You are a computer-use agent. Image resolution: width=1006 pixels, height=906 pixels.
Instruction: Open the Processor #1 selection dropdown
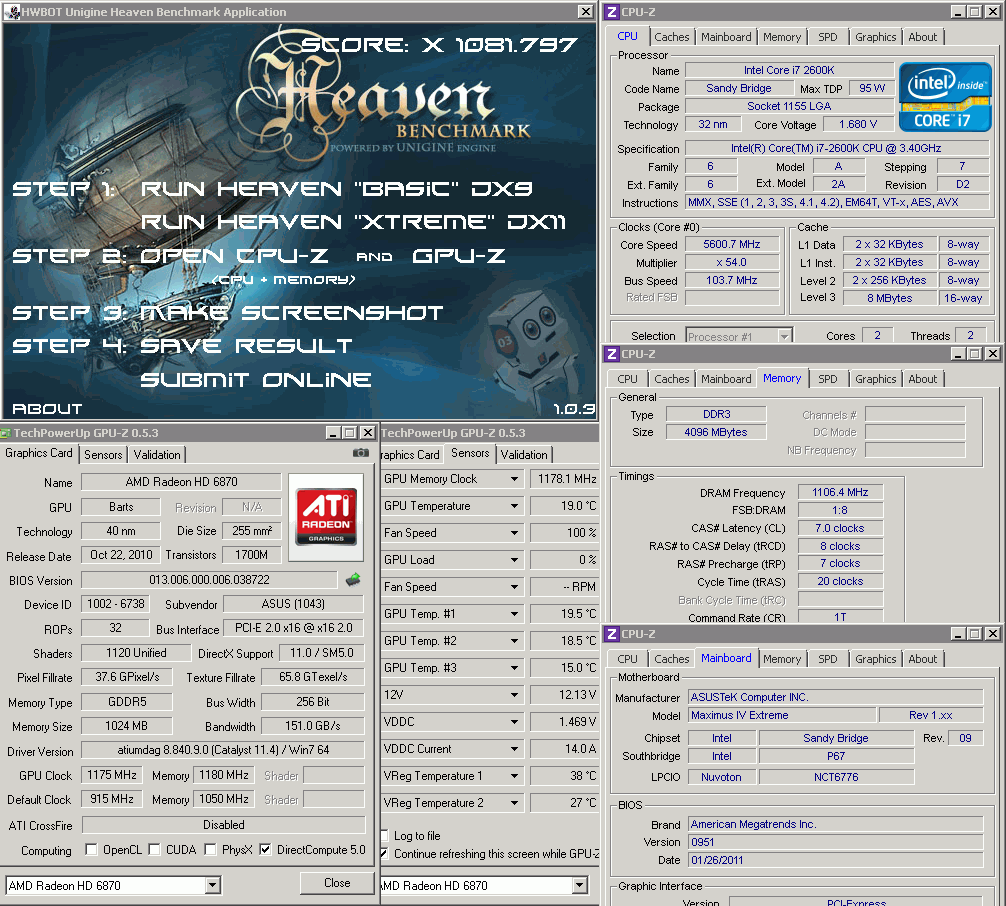pos(784,336)
